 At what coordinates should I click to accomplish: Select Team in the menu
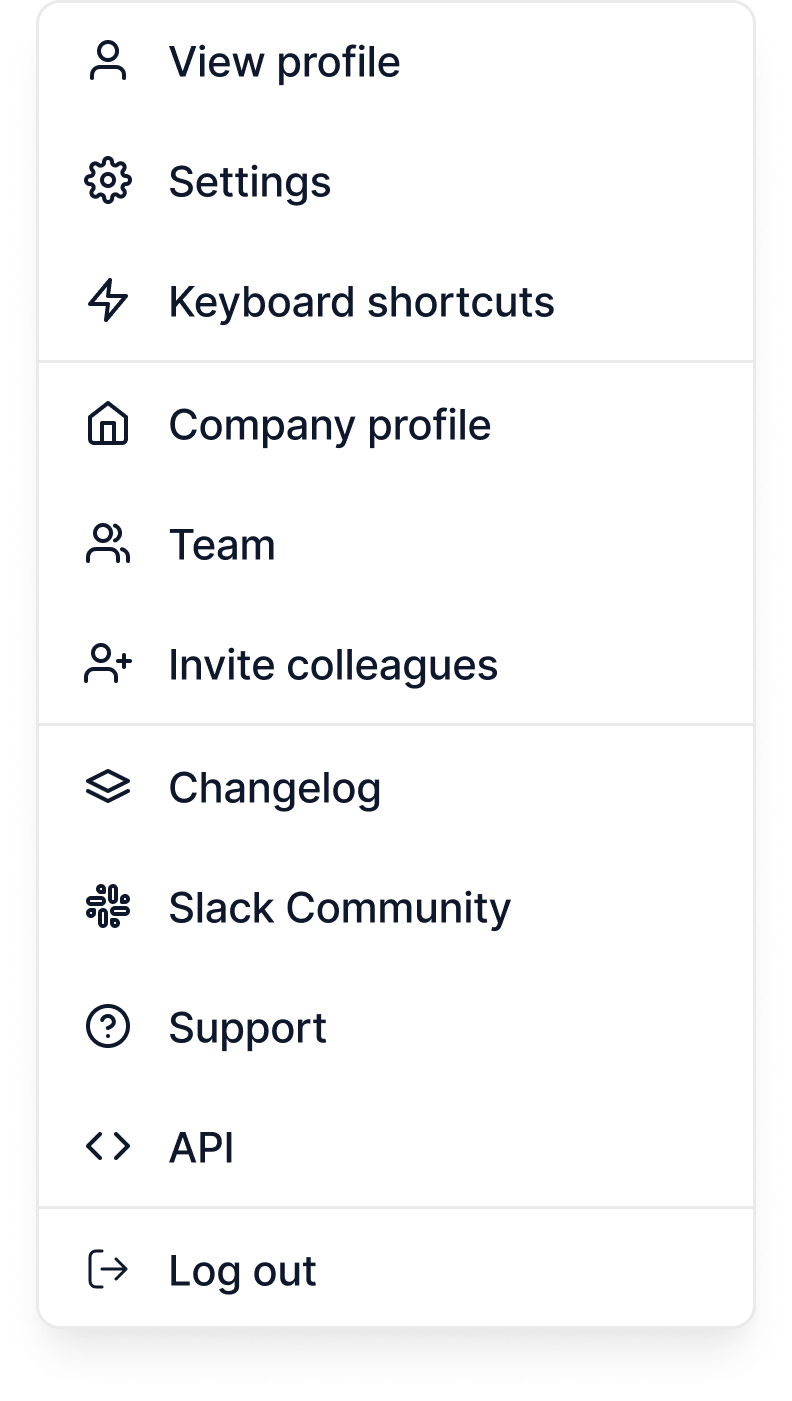tap(221, 545)
